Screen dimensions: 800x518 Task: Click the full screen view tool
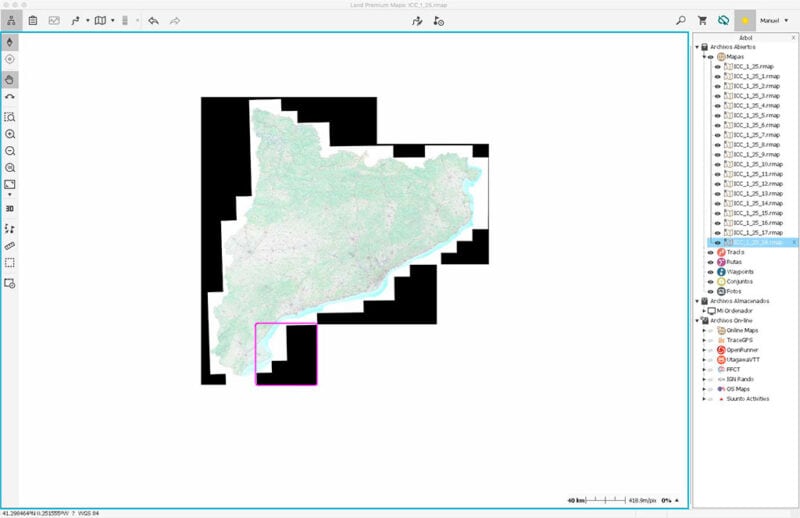[10, 184]
